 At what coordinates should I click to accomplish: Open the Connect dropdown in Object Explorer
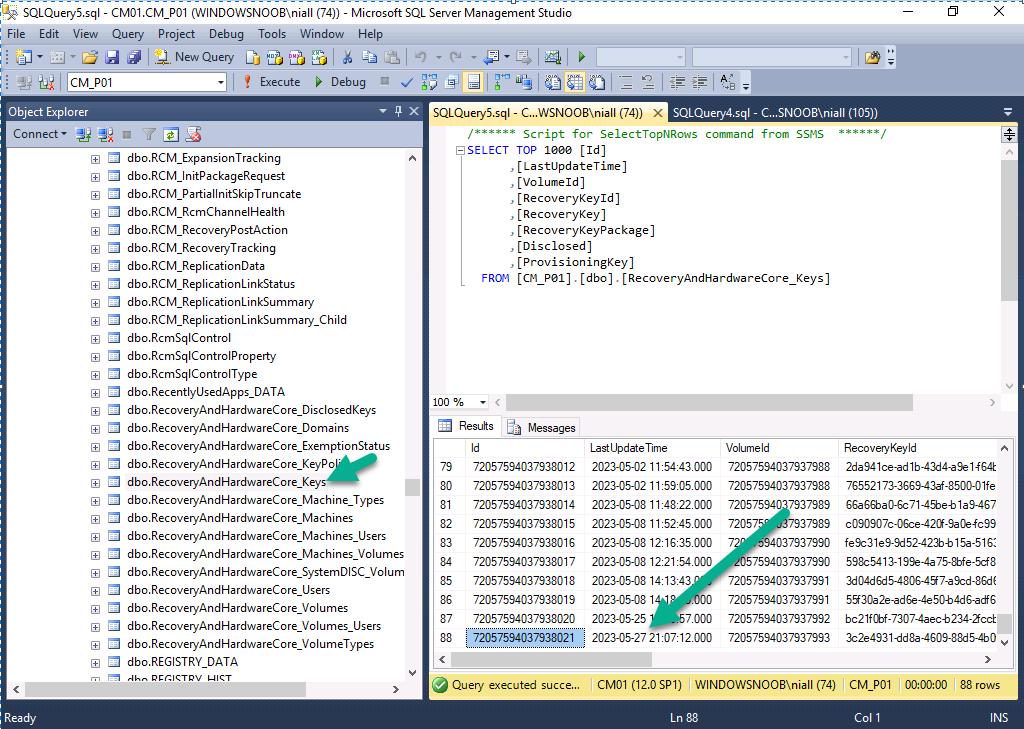tap(40, 134)
